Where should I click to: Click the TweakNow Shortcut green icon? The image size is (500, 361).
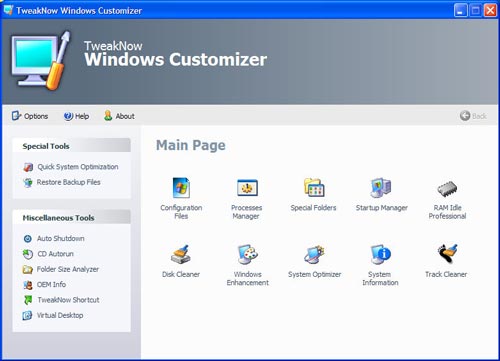(x=28, y=300)
